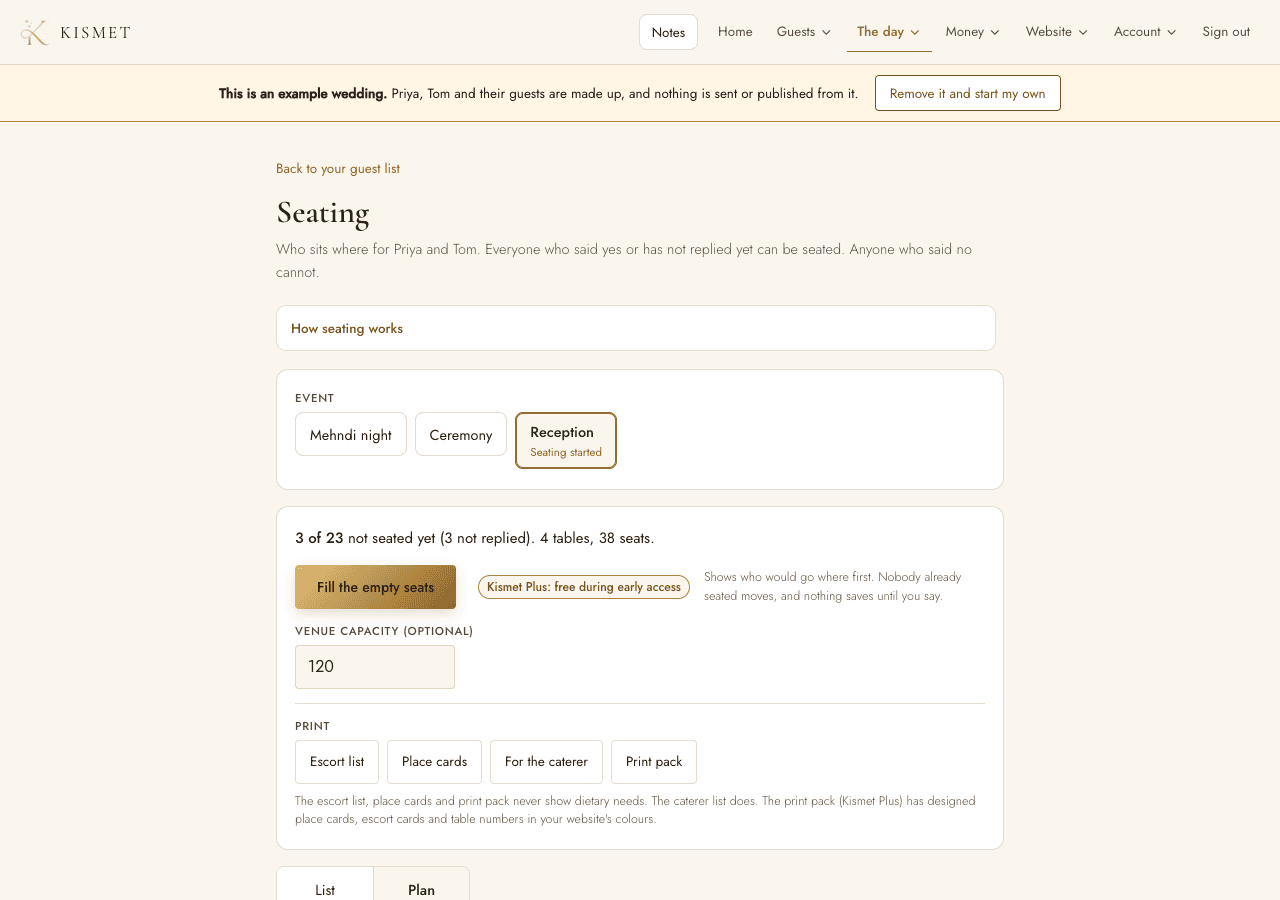
Task: Click Fill the empty seats button
Action: point(375,587)
